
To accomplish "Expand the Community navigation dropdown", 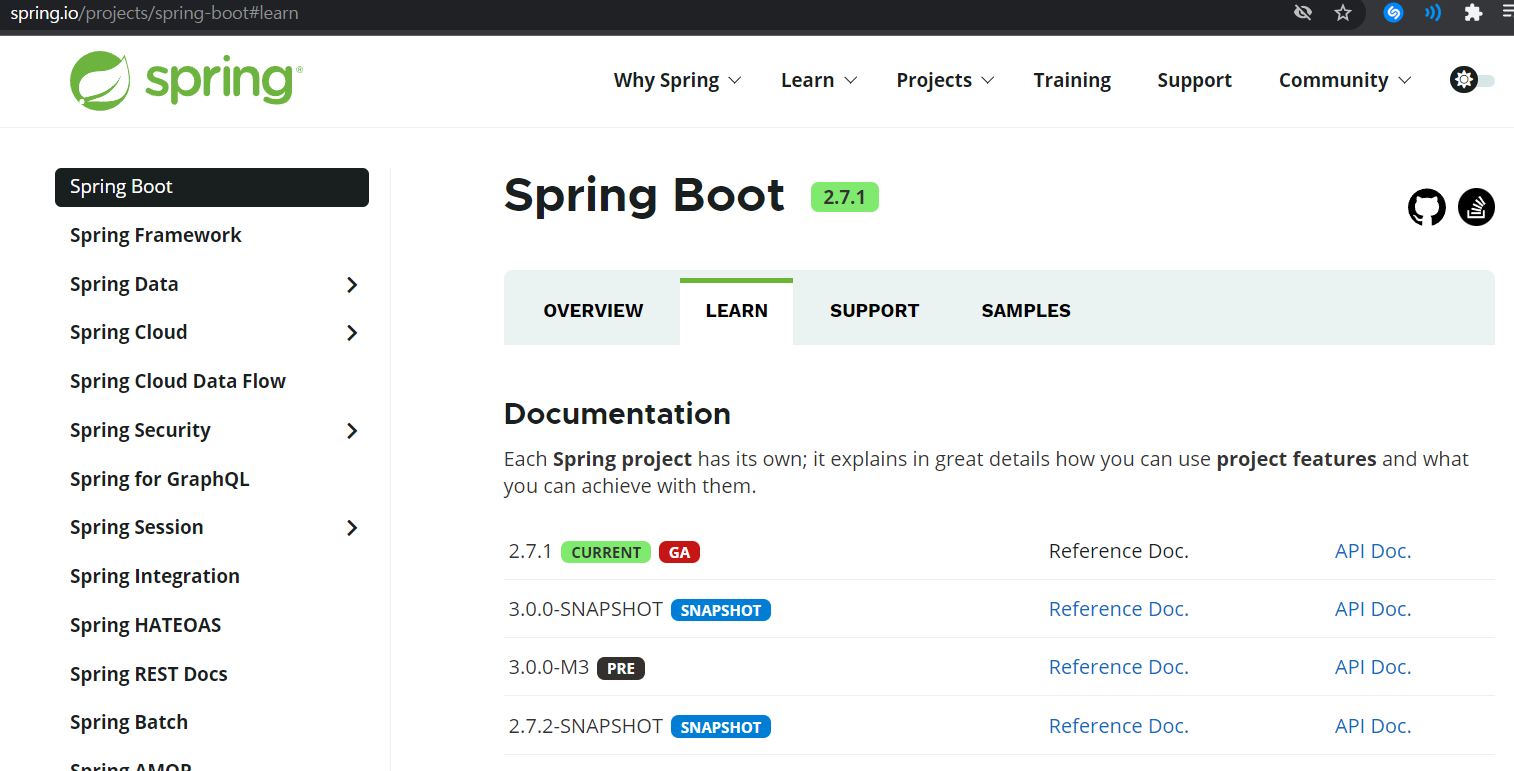I will pyautogui.click(x=1345, y=80).
